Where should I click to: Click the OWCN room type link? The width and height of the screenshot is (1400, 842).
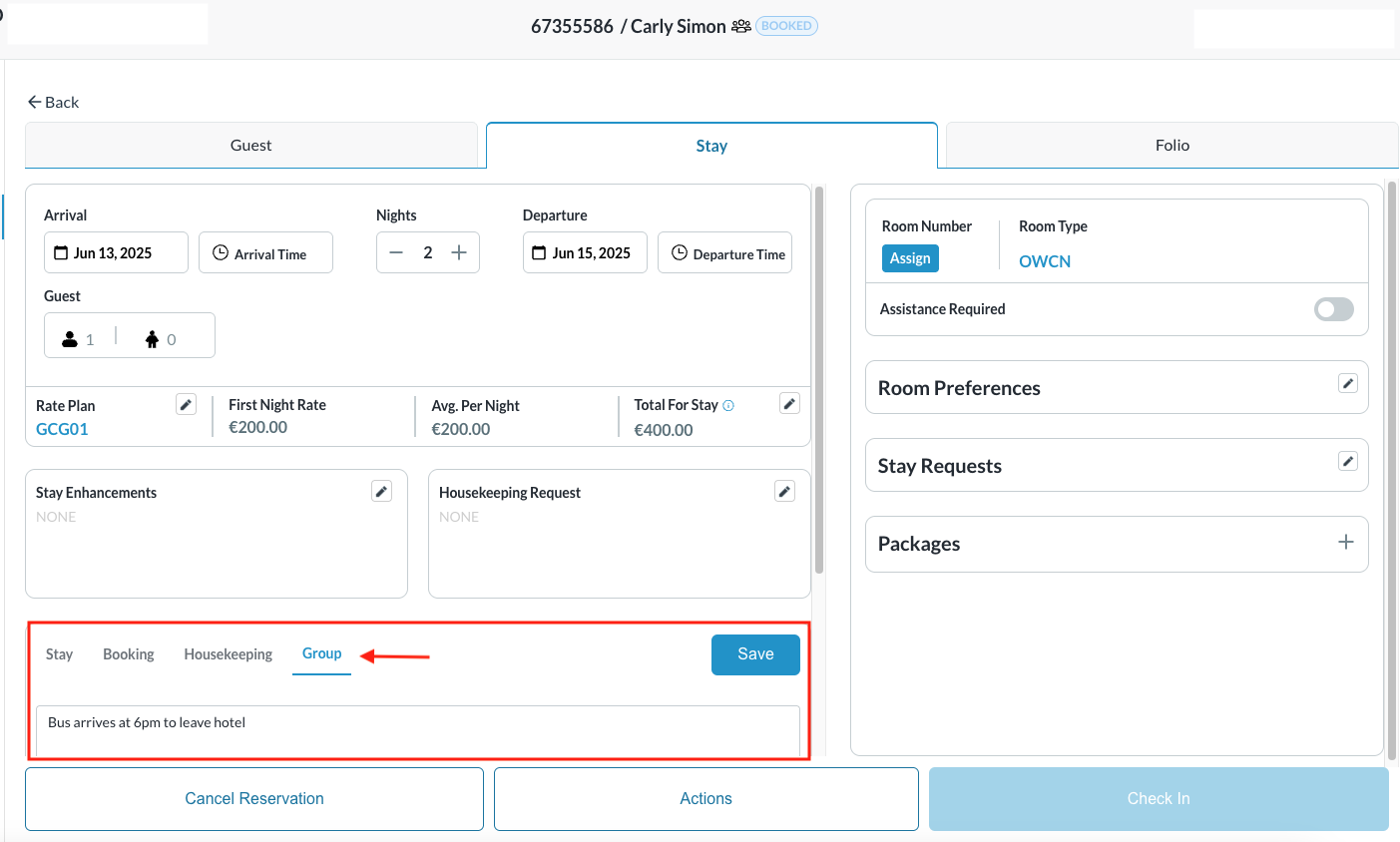[1044, 261]
